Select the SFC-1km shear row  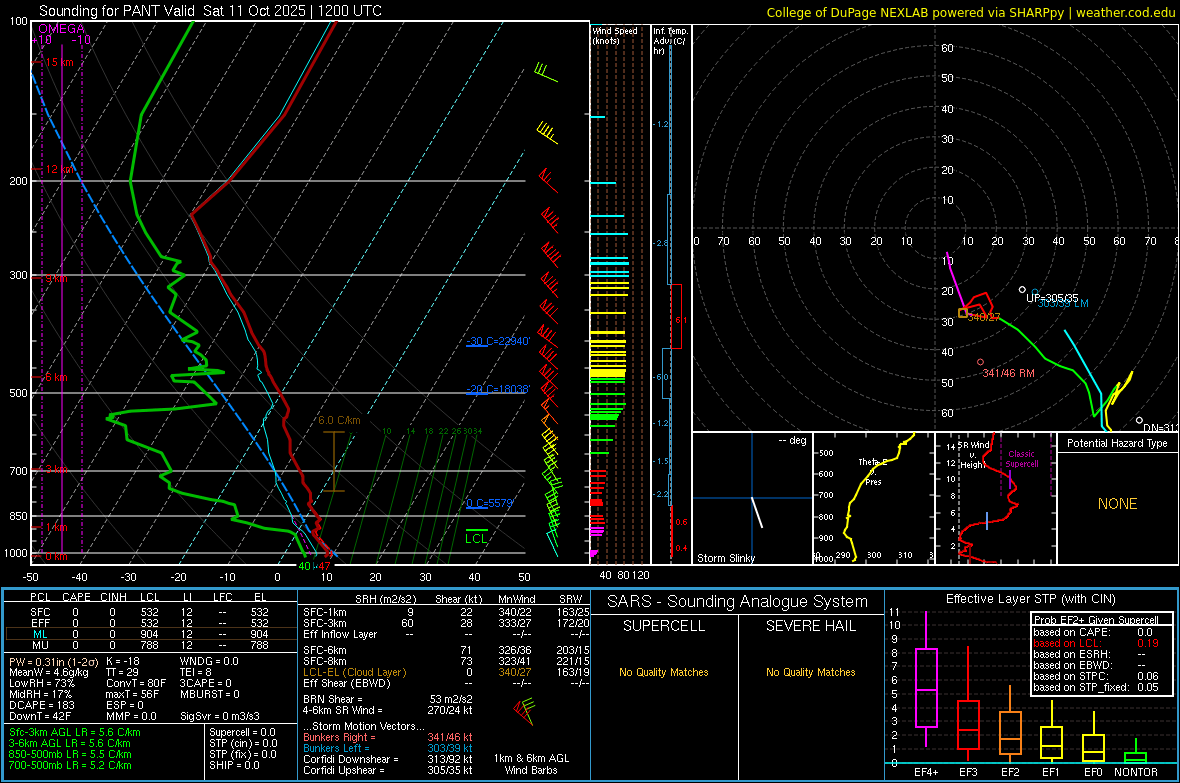click(x=446, y=612)
